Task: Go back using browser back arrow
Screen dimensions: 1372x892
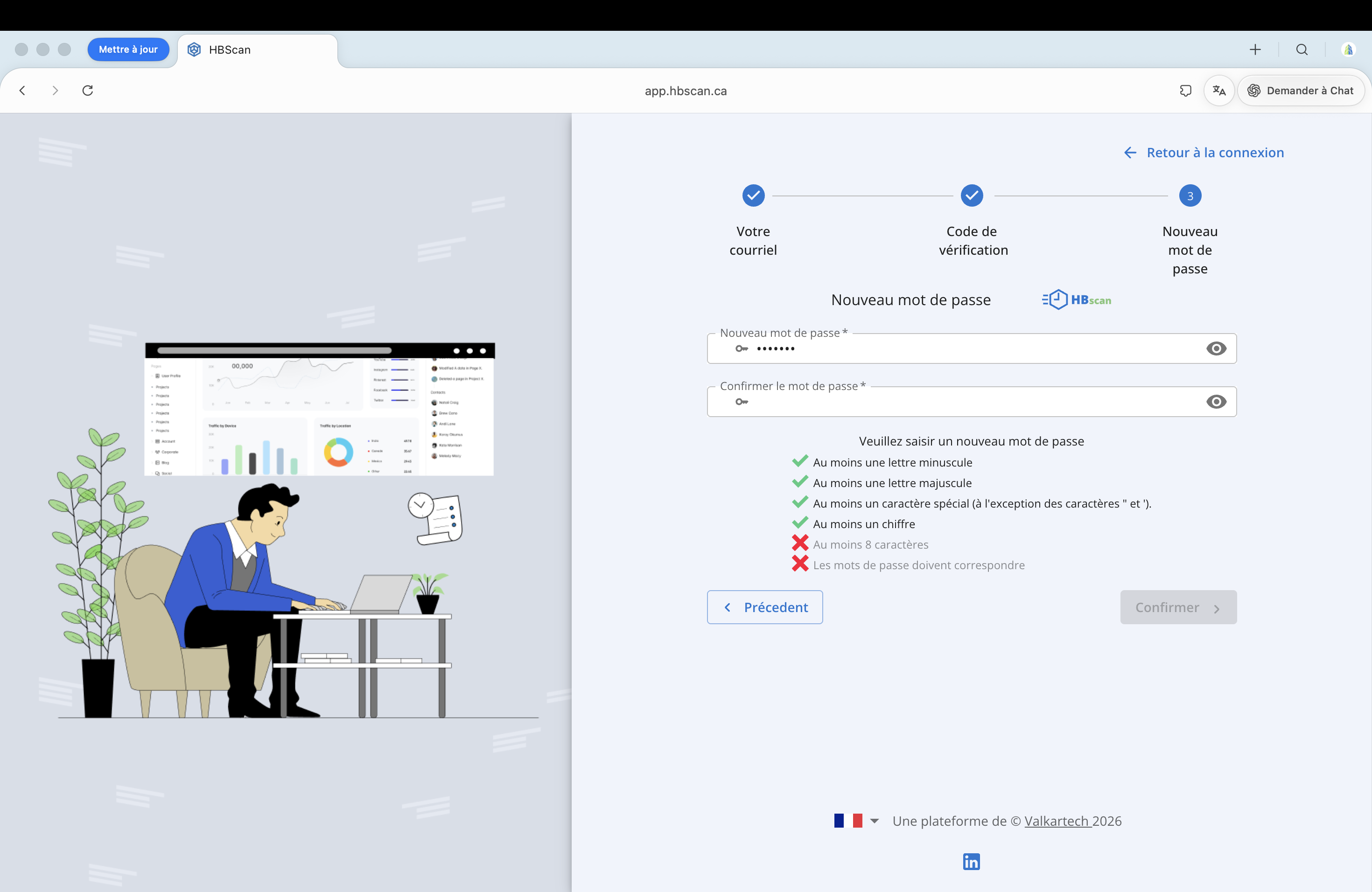Action: (x=22, y=91)
